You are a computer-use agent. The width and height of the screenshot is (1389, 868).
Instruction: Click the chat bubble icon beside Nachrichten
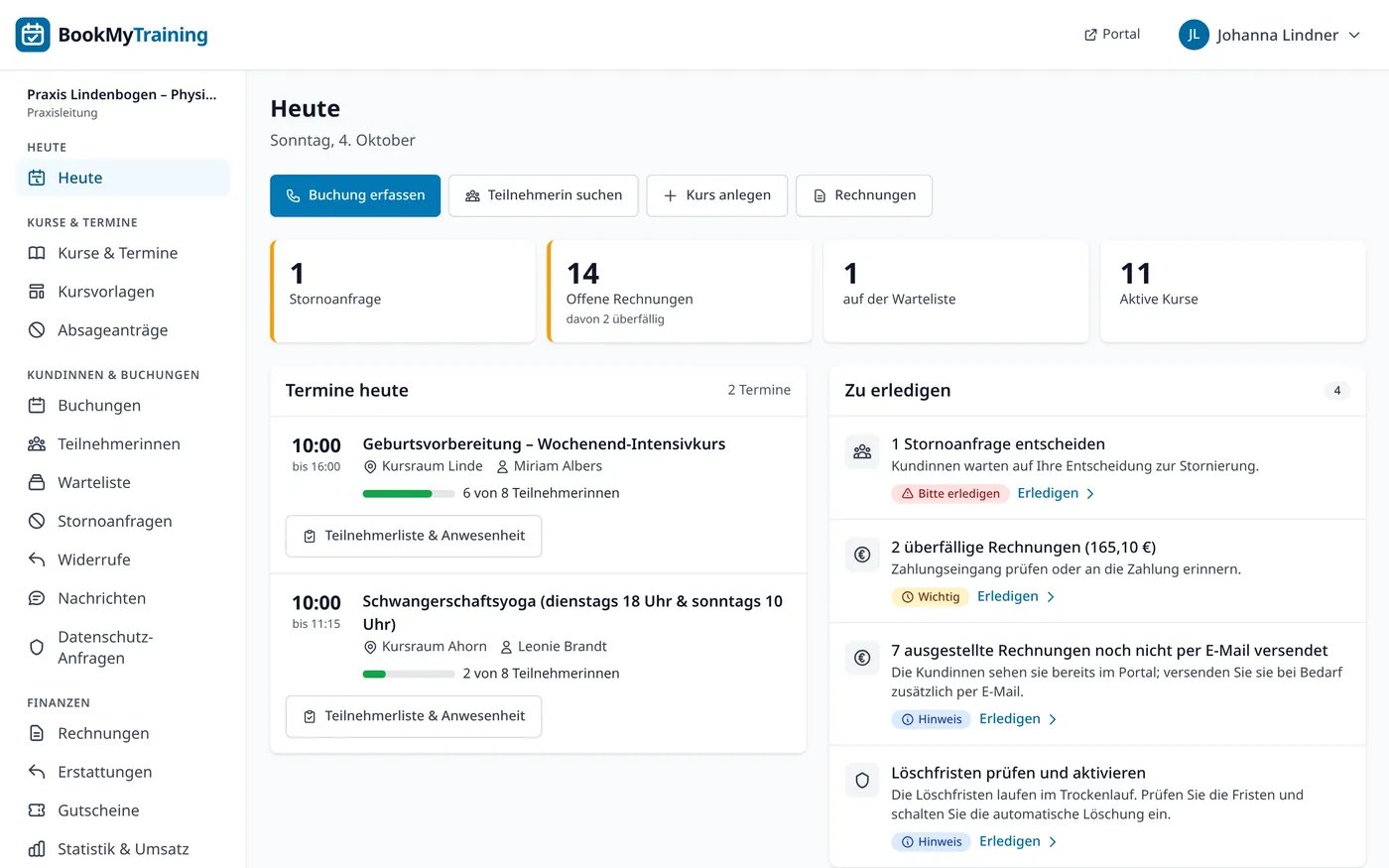[37, 598]
